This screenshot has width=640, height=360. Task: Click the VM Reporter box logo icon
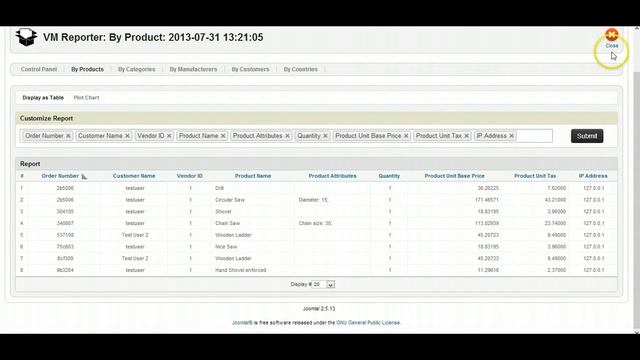pos(26,37)
